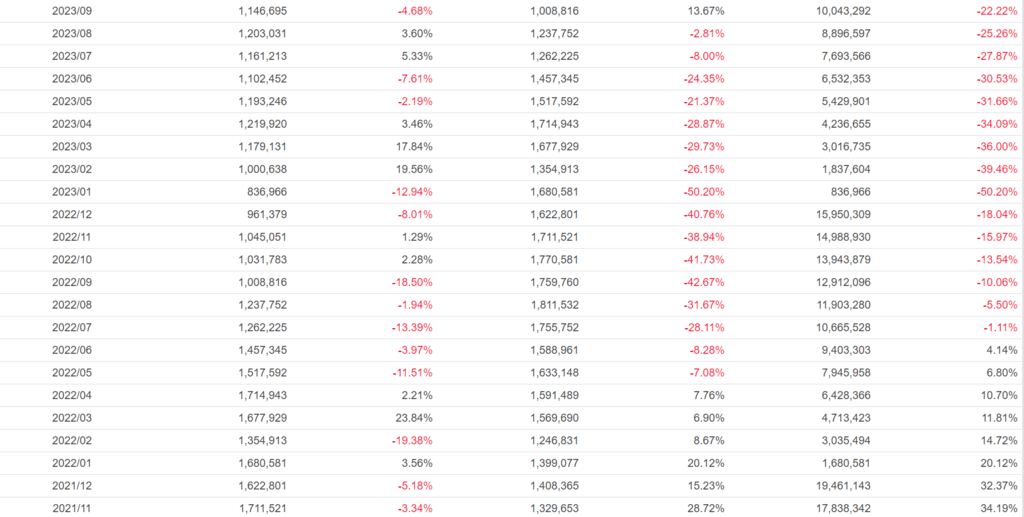Select the 2022/12 row date label
This screenshot has height=517, width=1024.
(71, 214)
